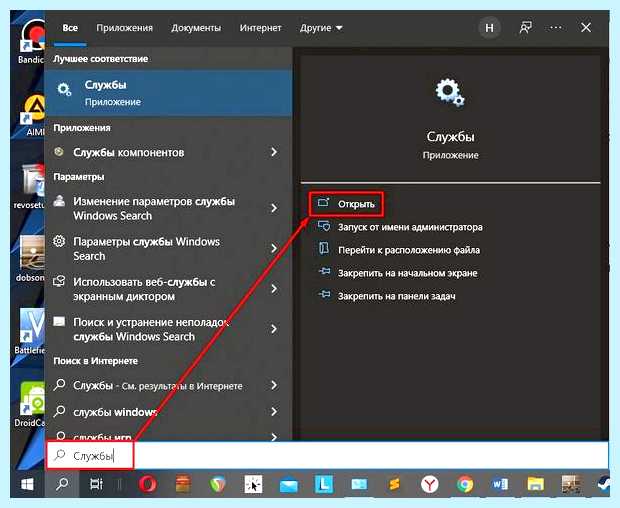Open File Explorer from the taskbar

535,484
